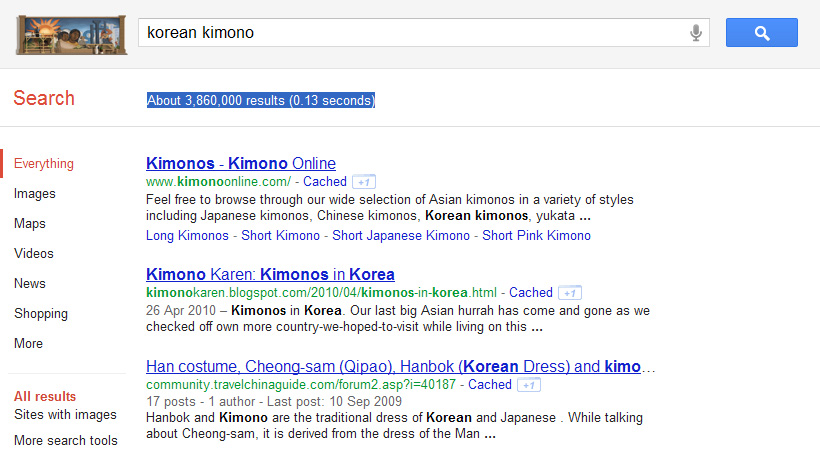This screenshot has width=820, height=464.
Task: Click the microphone voice search icon
Action: tap(696, 32)
